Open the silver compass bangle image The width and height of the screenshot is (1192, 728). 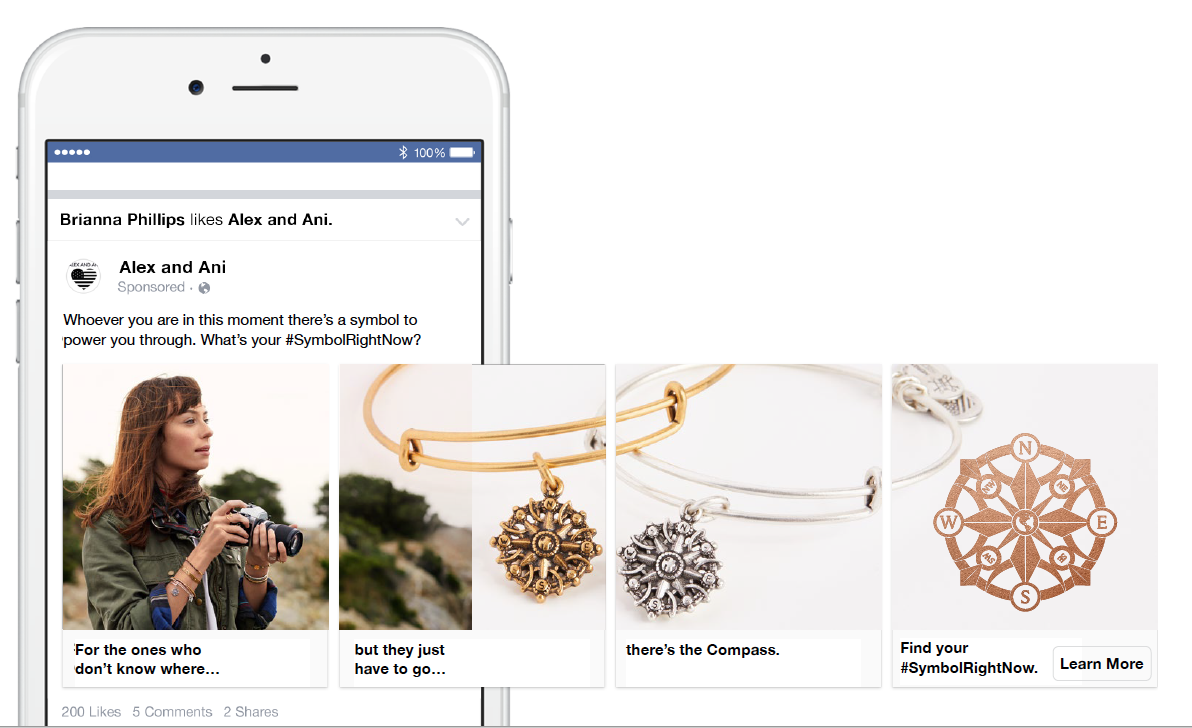(x=748, y=496)
